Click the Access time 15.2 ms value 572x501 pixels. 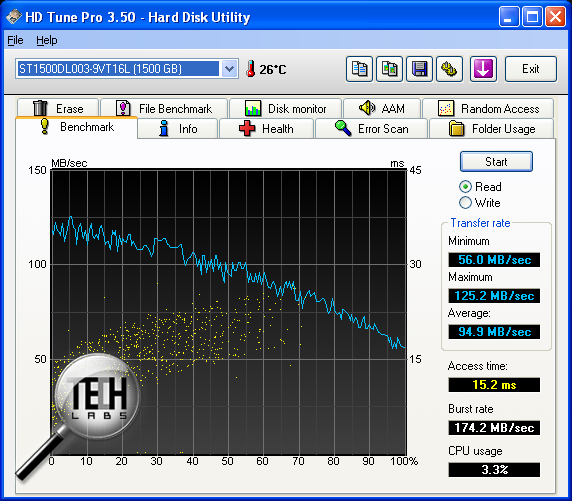[x=494, y=385]
